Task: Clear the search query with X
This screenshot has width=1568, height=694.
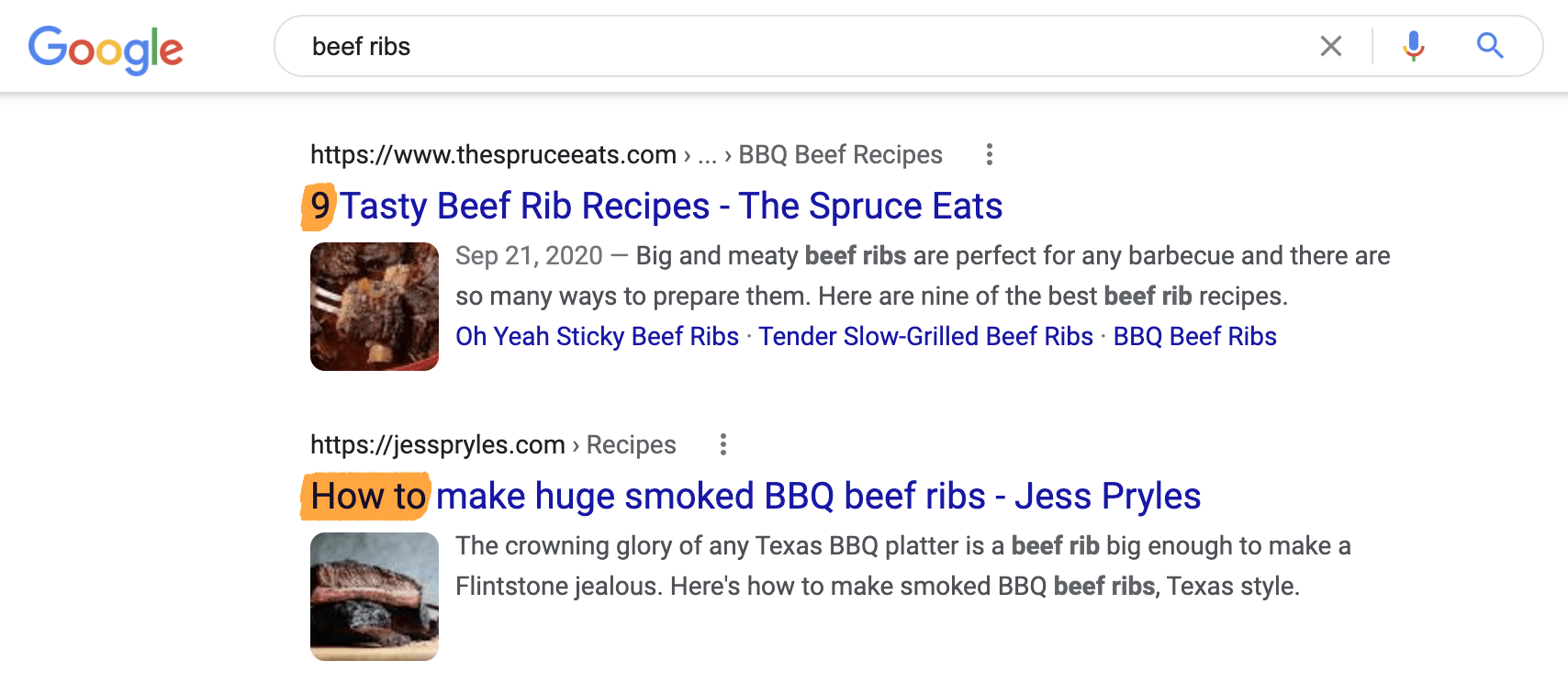Action: [1330, 46]
